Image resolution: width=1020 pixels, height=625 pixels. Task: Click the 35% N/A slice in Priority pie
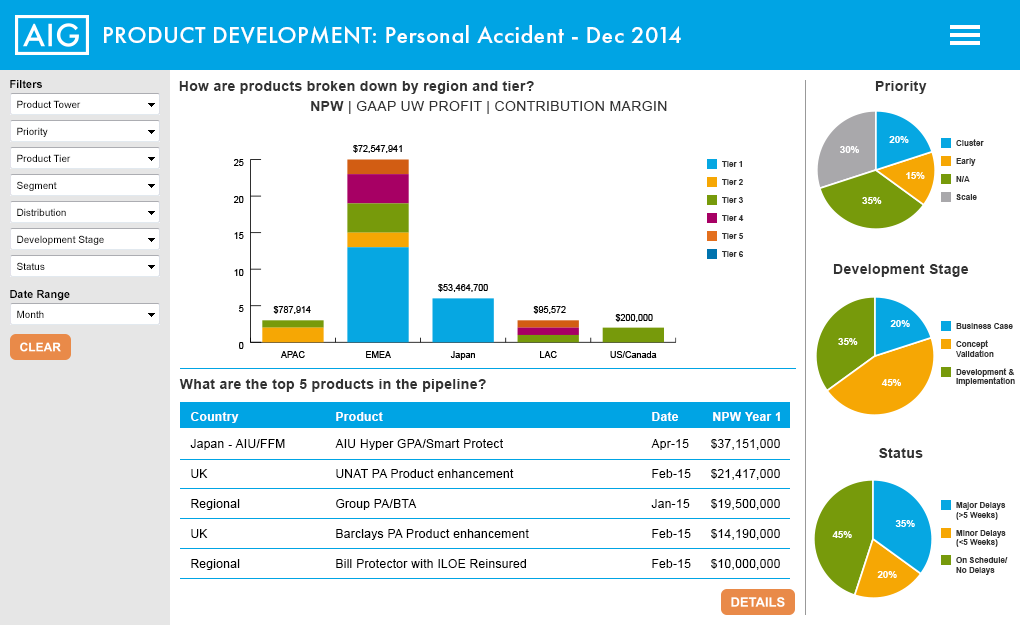(871, 202)
